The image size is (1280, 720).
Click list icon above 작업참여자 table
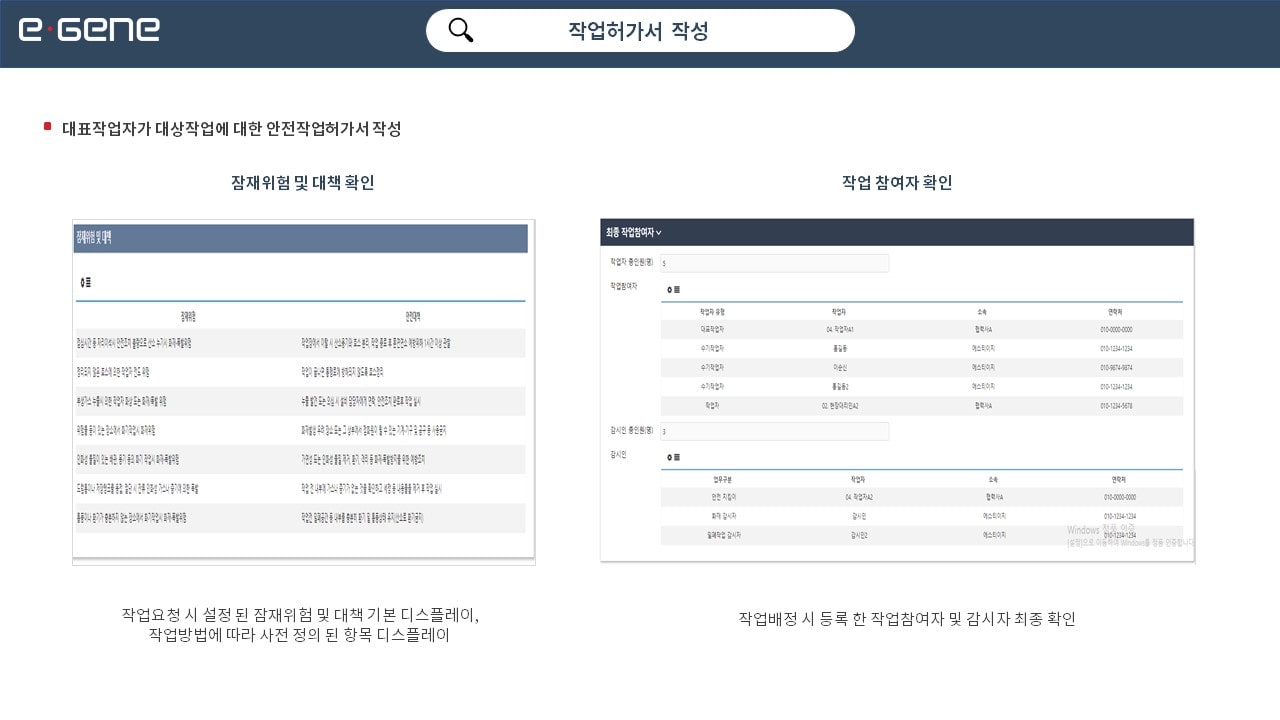coord(677,289)
